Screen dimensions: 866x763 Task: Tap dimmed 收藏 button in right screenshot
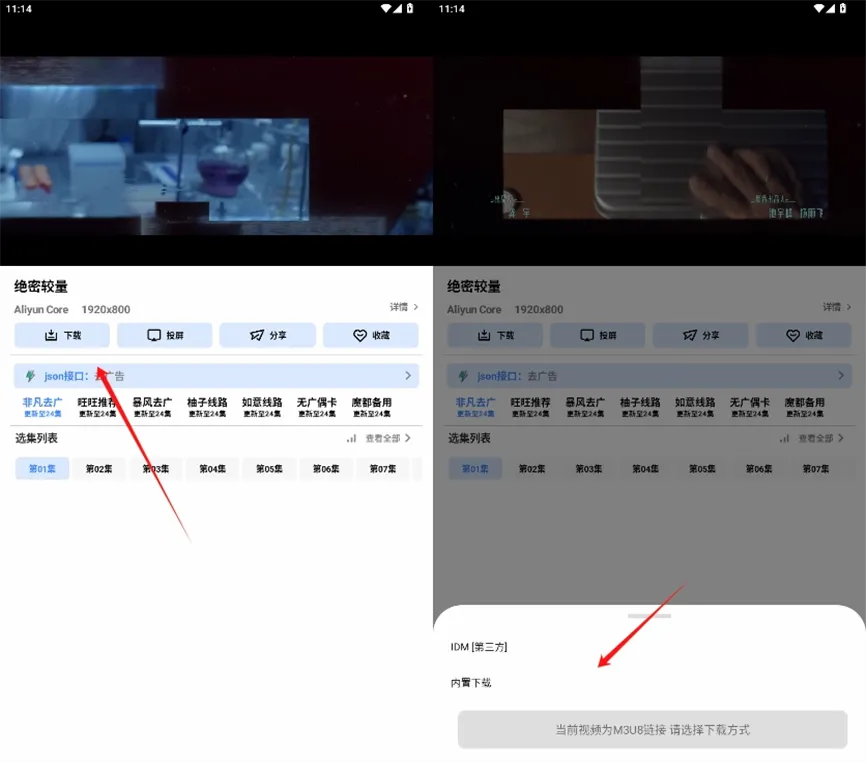[804, 335]
